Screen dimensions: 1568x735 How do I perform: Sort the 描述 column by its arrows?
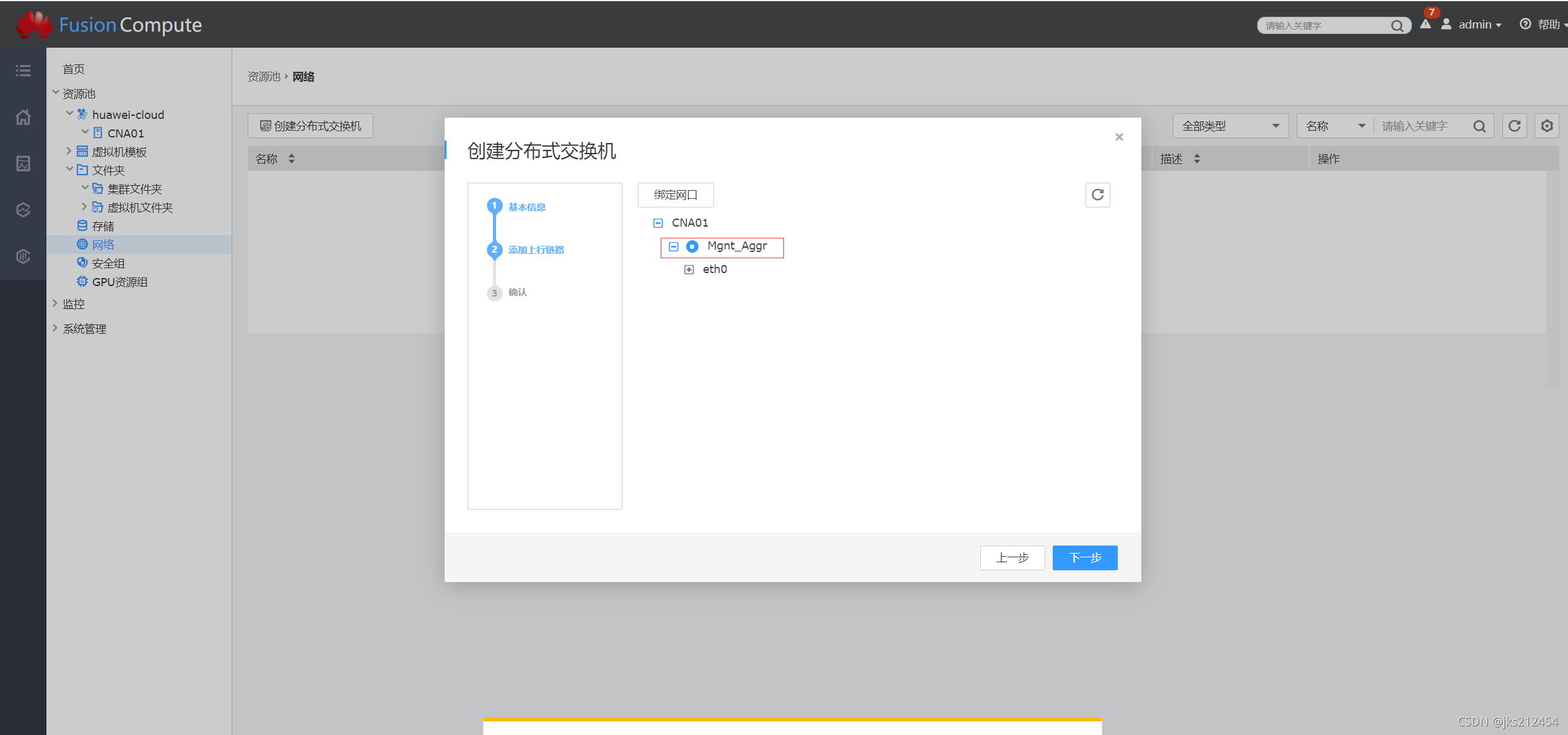click(x=1197, y=159)
